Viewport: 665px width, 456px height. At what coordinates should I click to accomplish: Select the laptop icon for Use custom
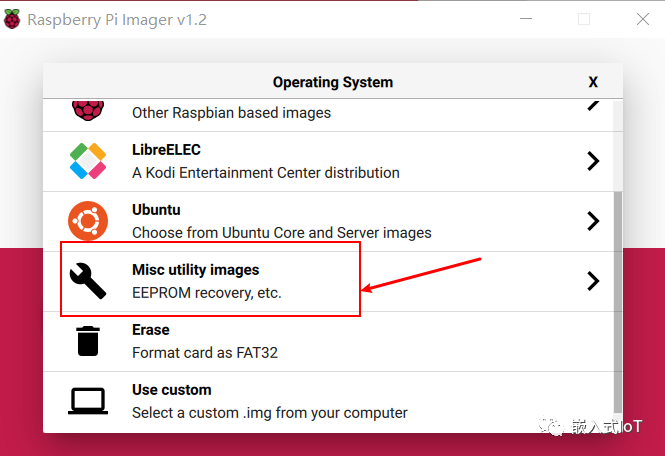(x=88, y=401)
